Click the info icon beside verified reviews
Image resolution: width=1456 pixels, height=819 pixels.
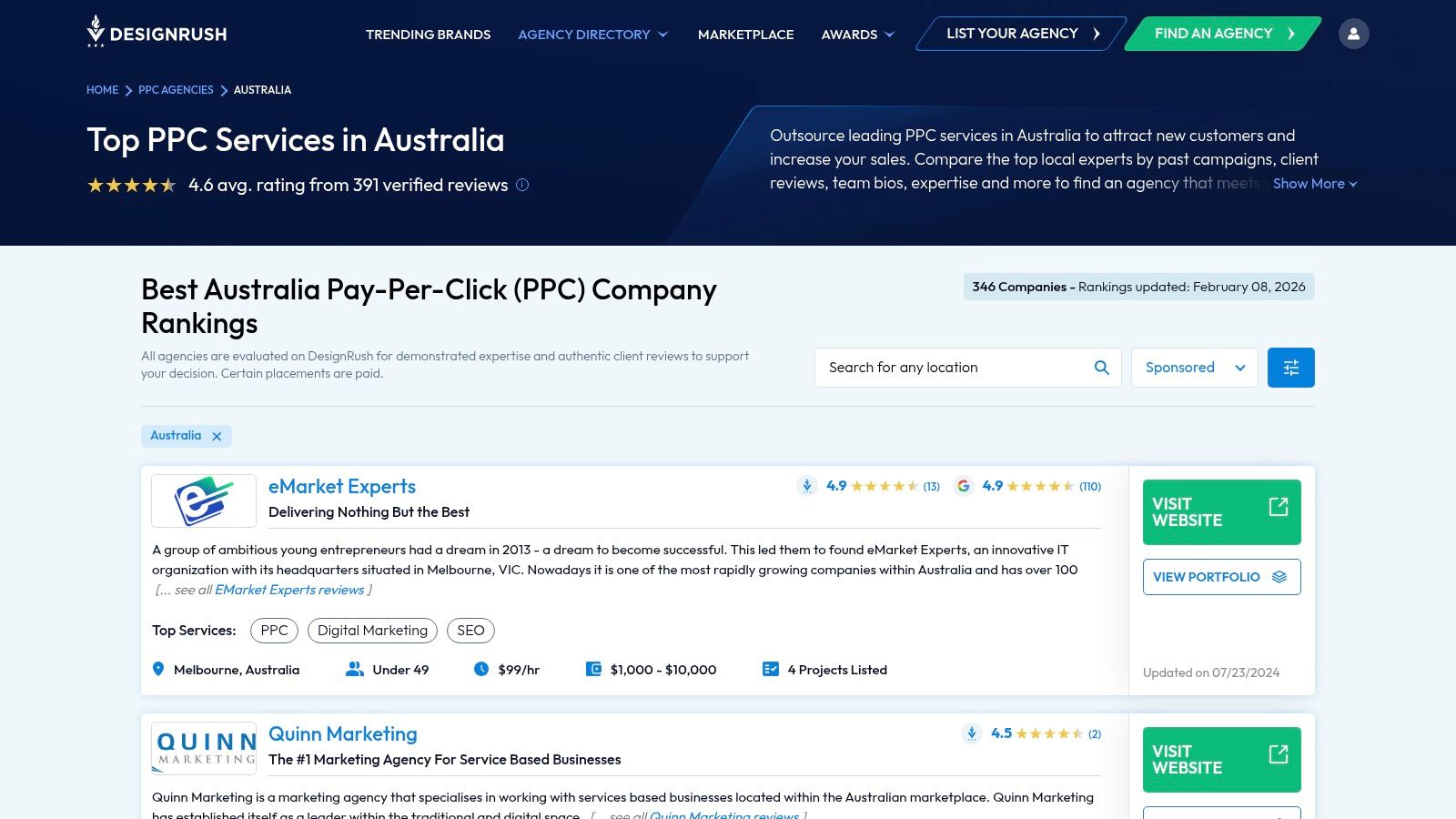[522, 185]
